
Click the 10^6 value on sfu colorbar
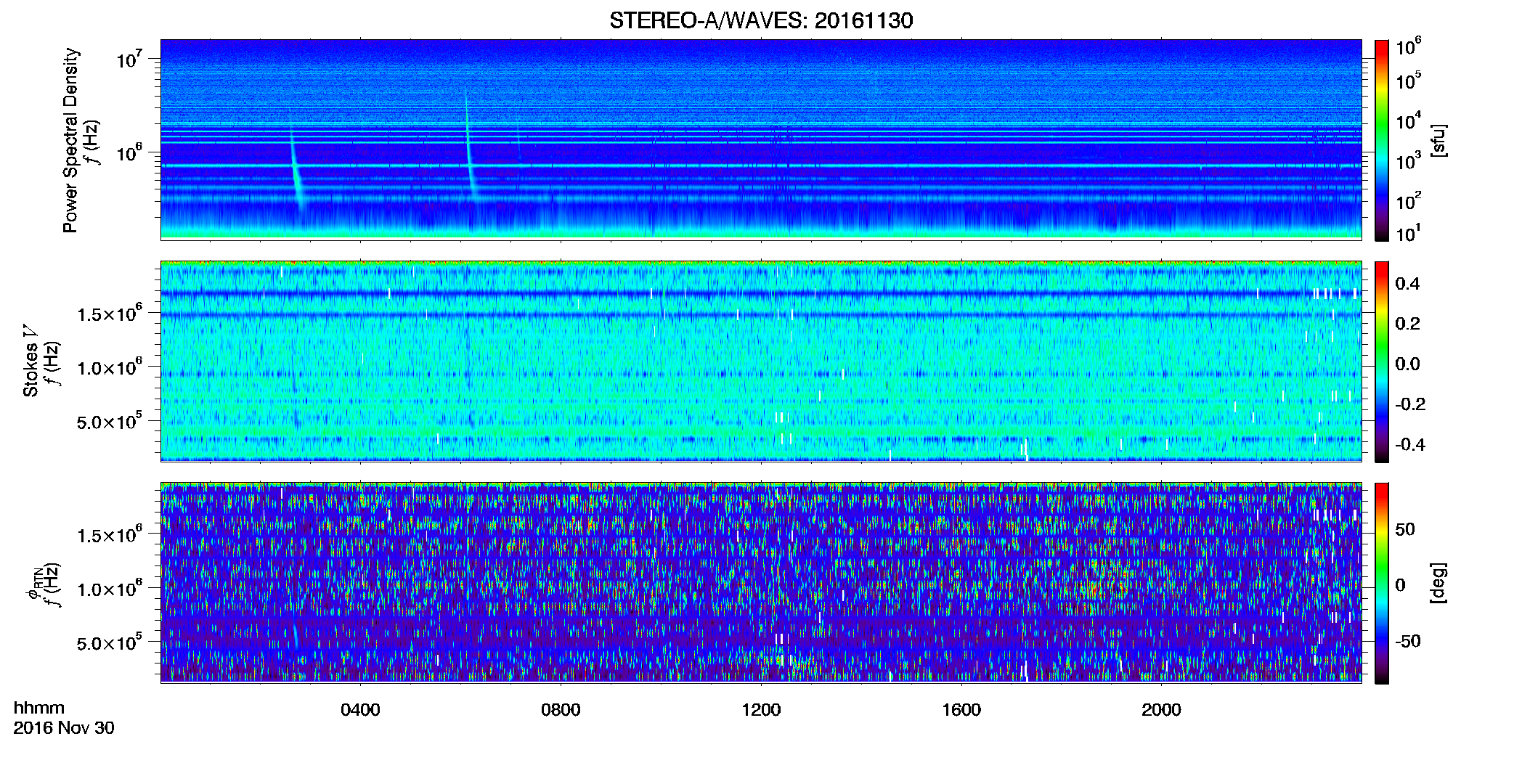tap(1408, 47)
